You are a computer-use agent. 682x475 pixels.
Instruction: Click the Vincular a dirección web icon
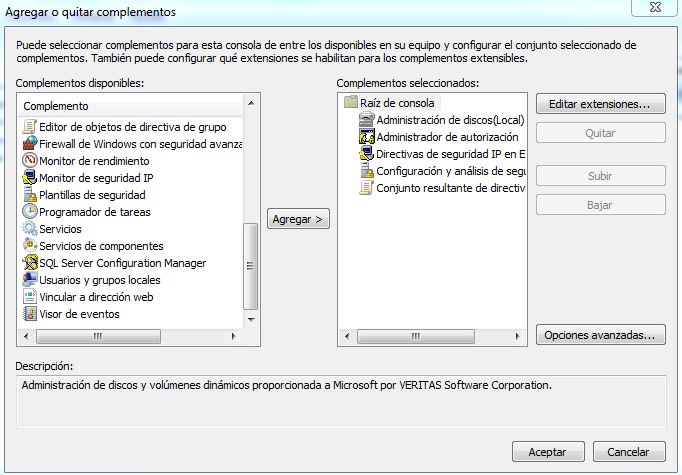click(x=30, y=296)
